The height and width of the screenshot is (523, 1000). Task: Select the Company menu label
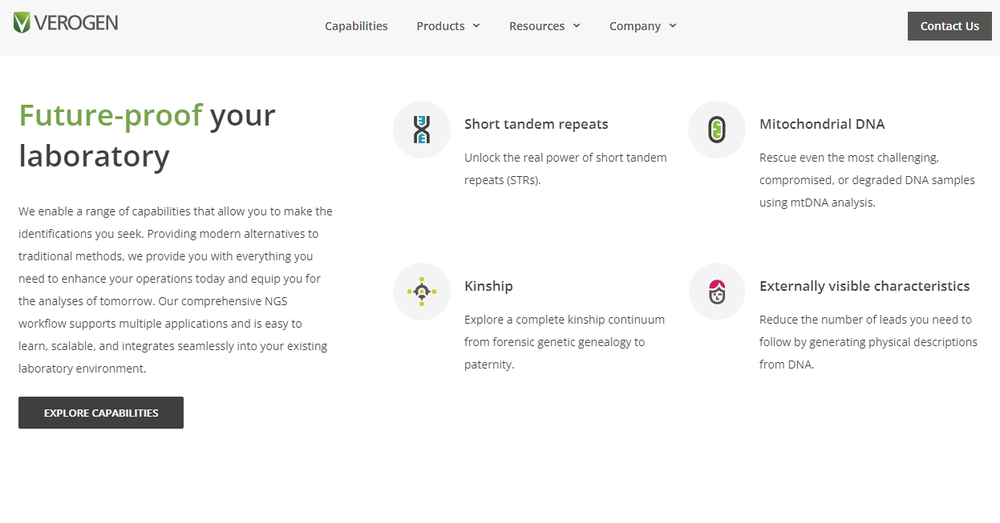635,26
